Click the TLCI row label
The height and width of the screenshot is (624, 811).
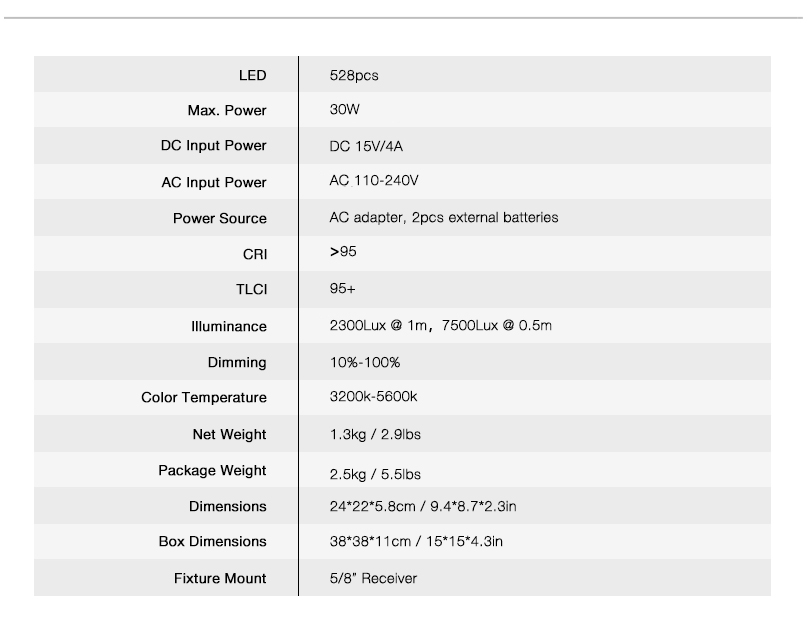click(x=249, y=290)
